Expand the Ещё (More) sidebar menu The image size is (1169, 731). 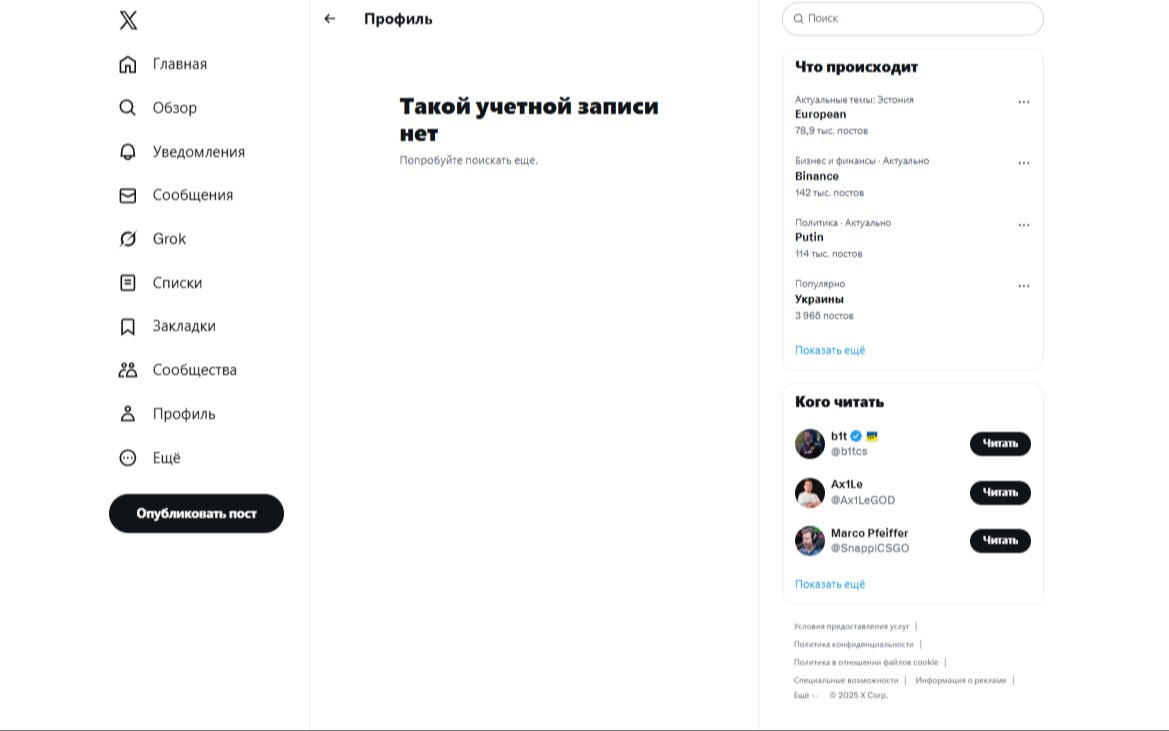(166, 458)
